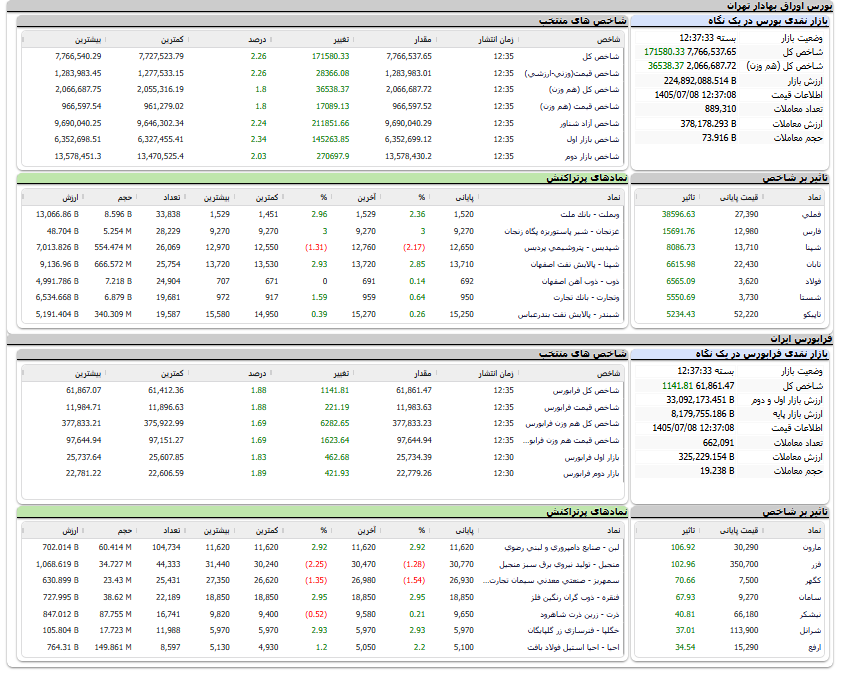Select بازار اول فرابورس index row

(323, 458)
